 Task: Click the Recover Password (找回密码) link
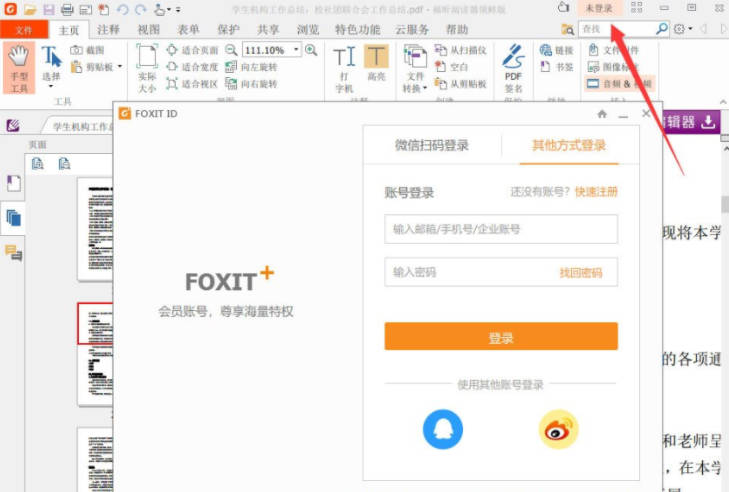pyautogui.click(x=581, y=273)
